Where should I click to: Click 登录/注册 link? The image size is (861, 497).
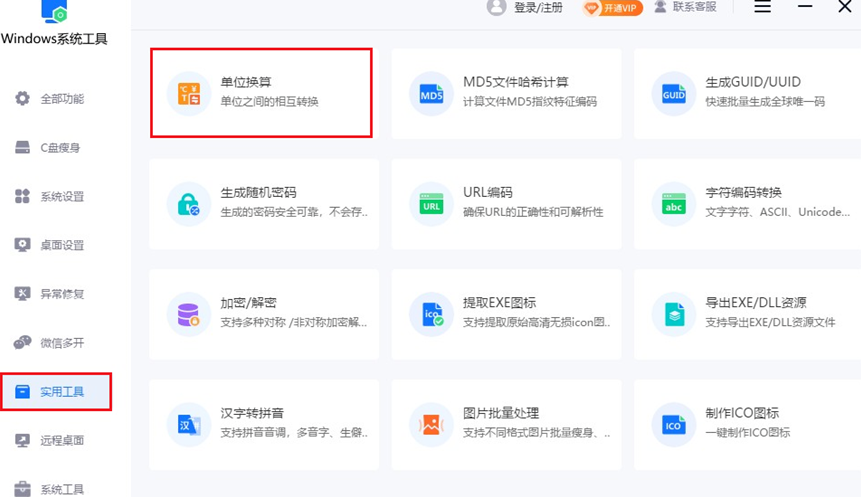click(x=538, y=8)
